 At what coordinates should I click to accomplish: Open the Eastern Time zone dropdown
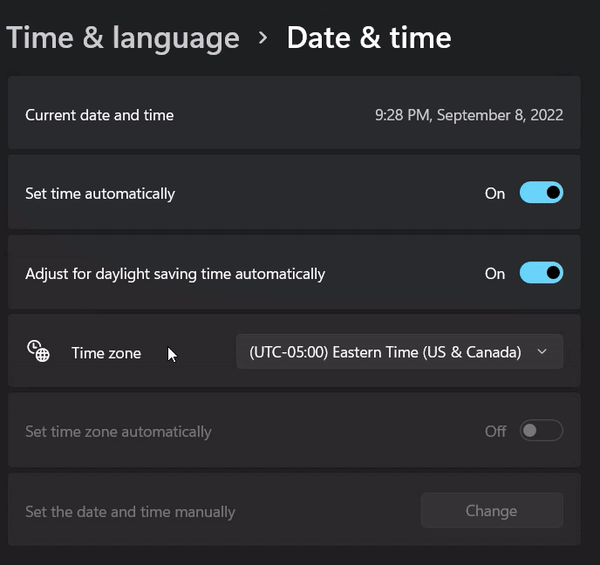pyautogui.click(x=399, y=352)
